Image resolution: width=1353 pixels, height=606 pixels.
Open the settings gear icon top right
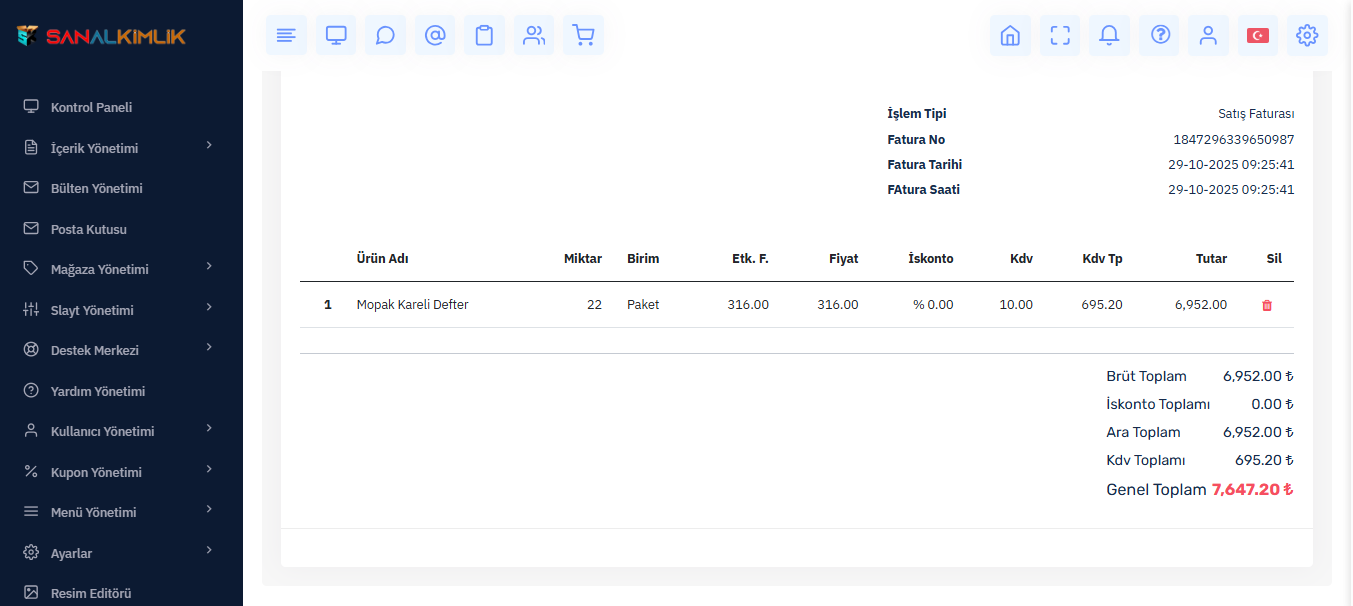coord(1307,36)
